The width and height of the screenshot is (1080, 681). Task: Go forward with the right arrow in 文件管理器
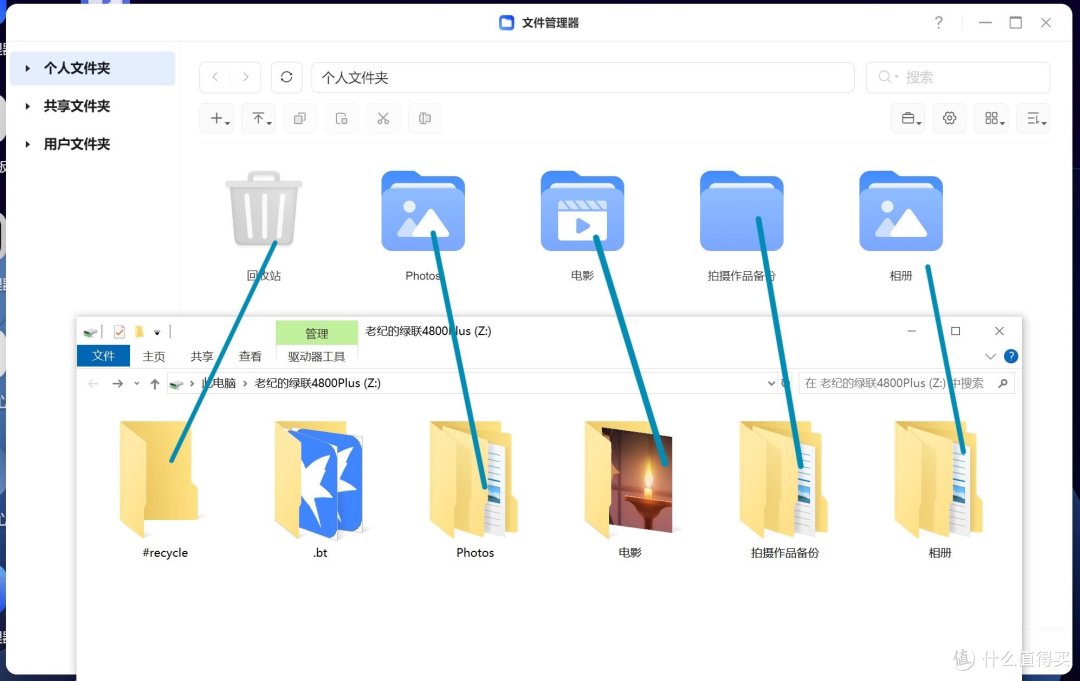[245, 77]
